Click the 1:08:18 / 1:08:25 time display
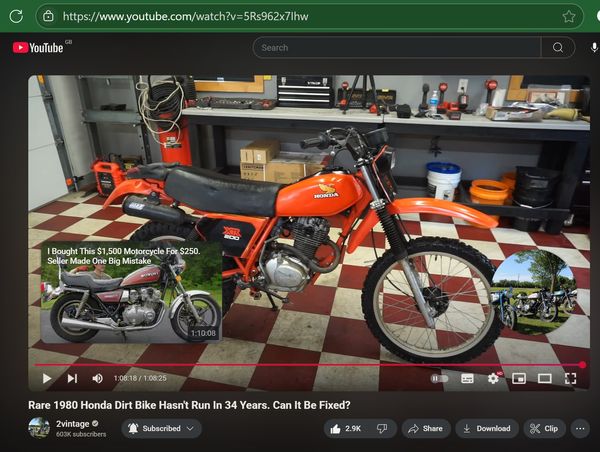Viewport: 600px width, 452px height. 140,378
